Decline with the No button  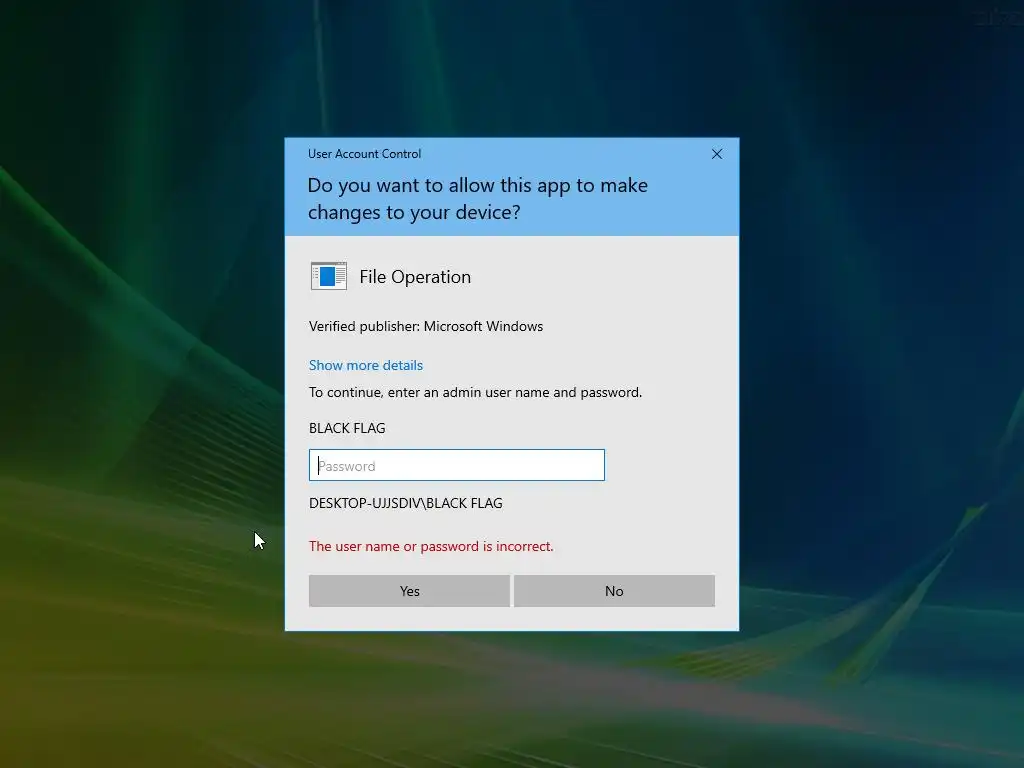coord(614,591)
